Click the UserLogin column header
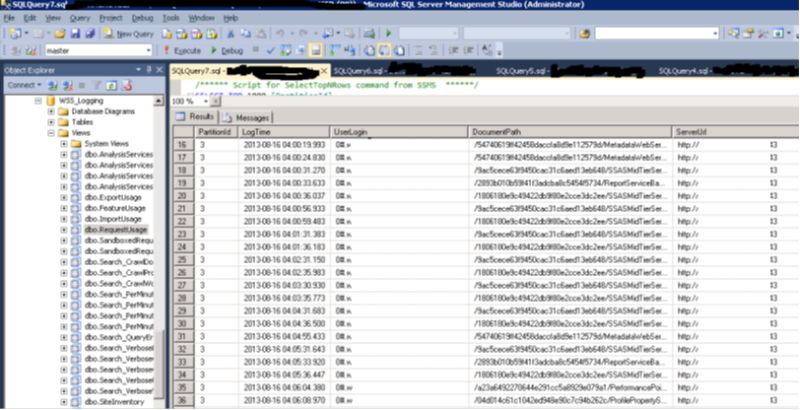Viewport: 800px width, 410px height. click(399, 132)
